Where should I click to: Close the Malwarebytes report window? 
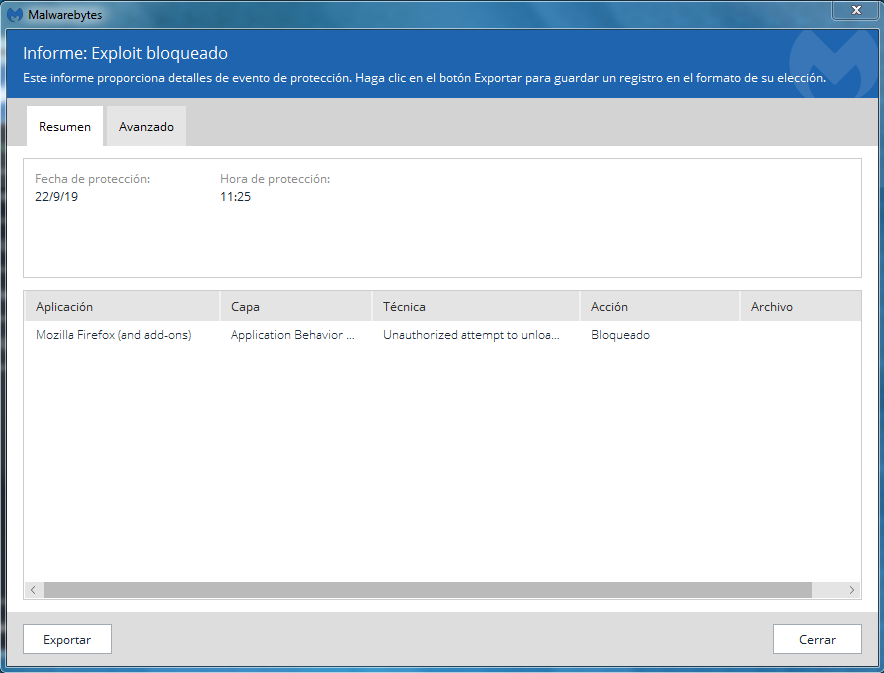click(856, 10)
